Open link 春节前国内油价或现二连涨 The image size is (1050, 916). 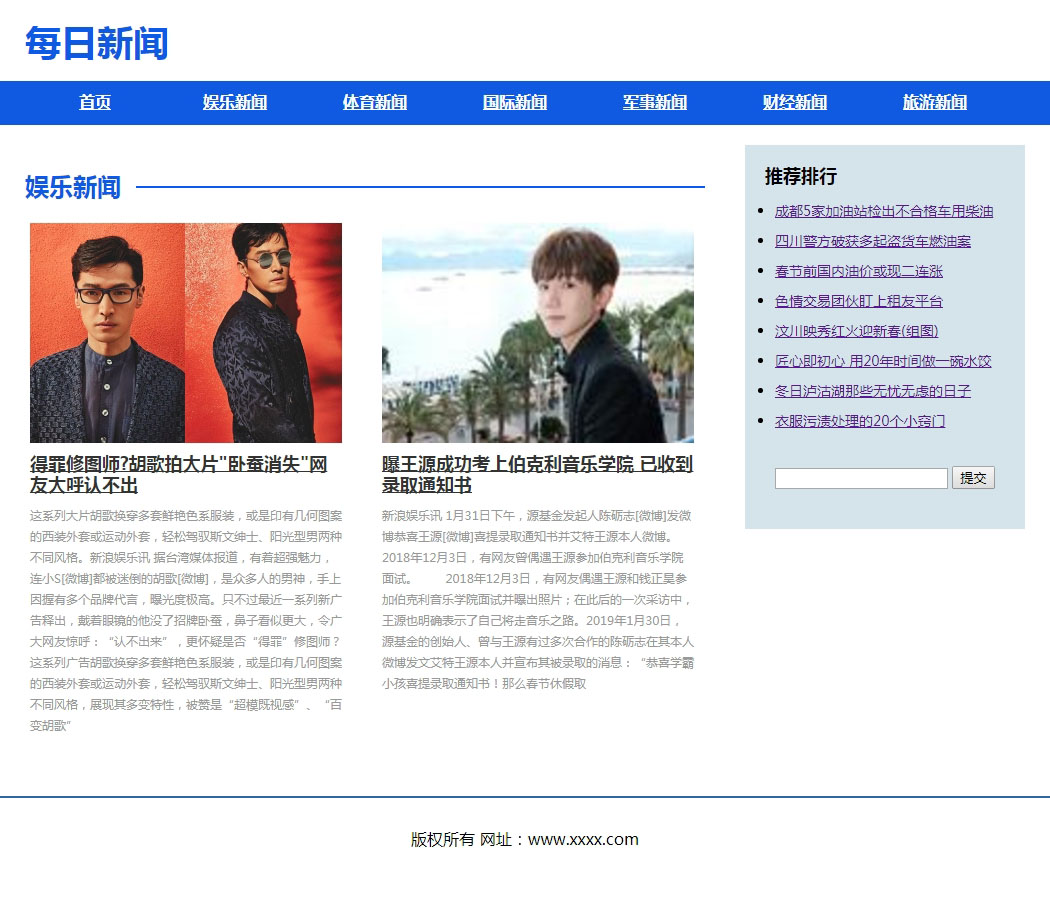[x=858, y=271]
